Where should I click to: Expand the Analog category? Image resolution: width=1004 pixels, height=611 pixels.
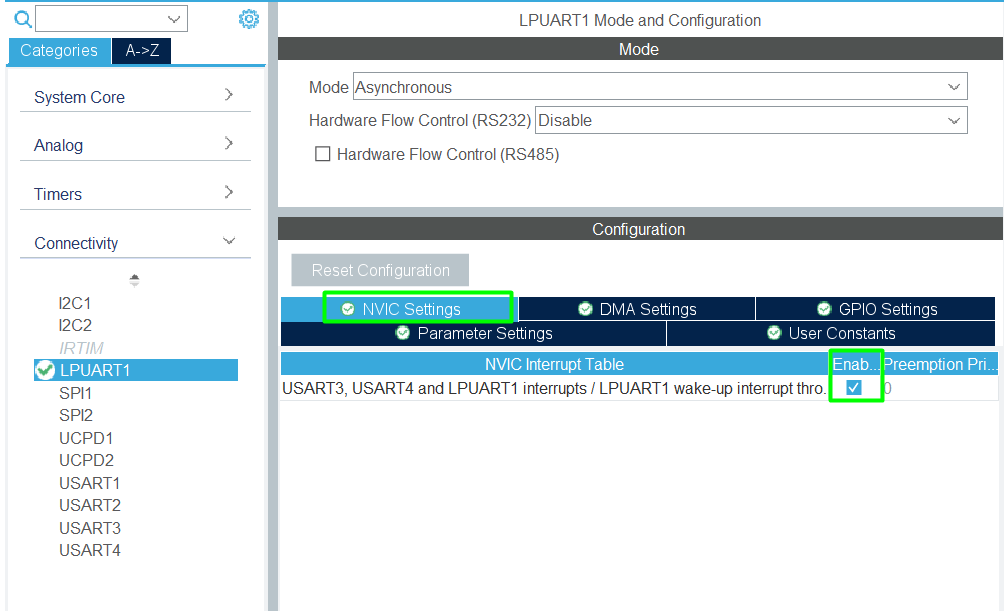coord(135,145)
